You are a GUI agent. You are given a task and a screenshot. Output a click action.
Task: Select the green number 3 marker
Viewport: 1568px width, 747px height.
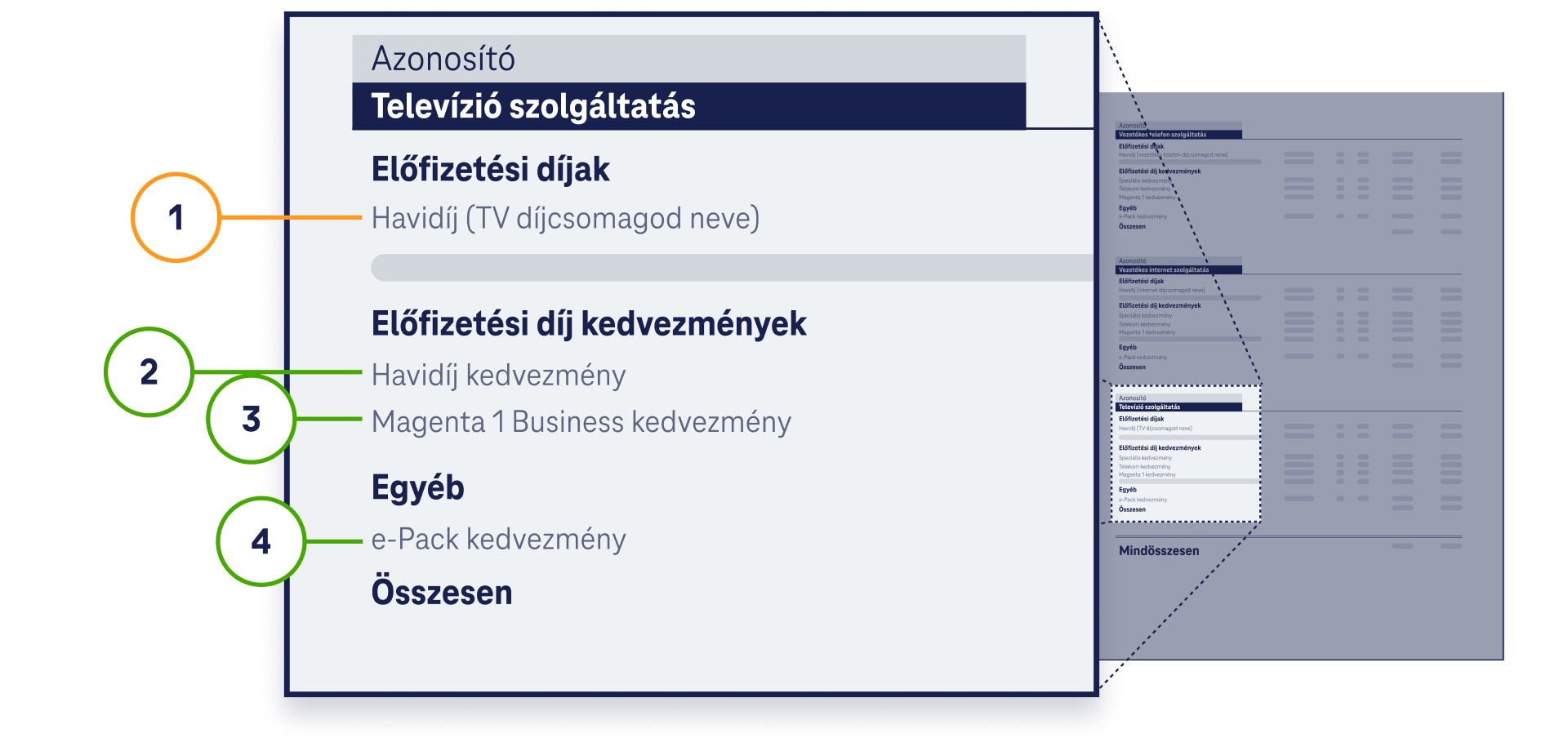tap(251, 419)
